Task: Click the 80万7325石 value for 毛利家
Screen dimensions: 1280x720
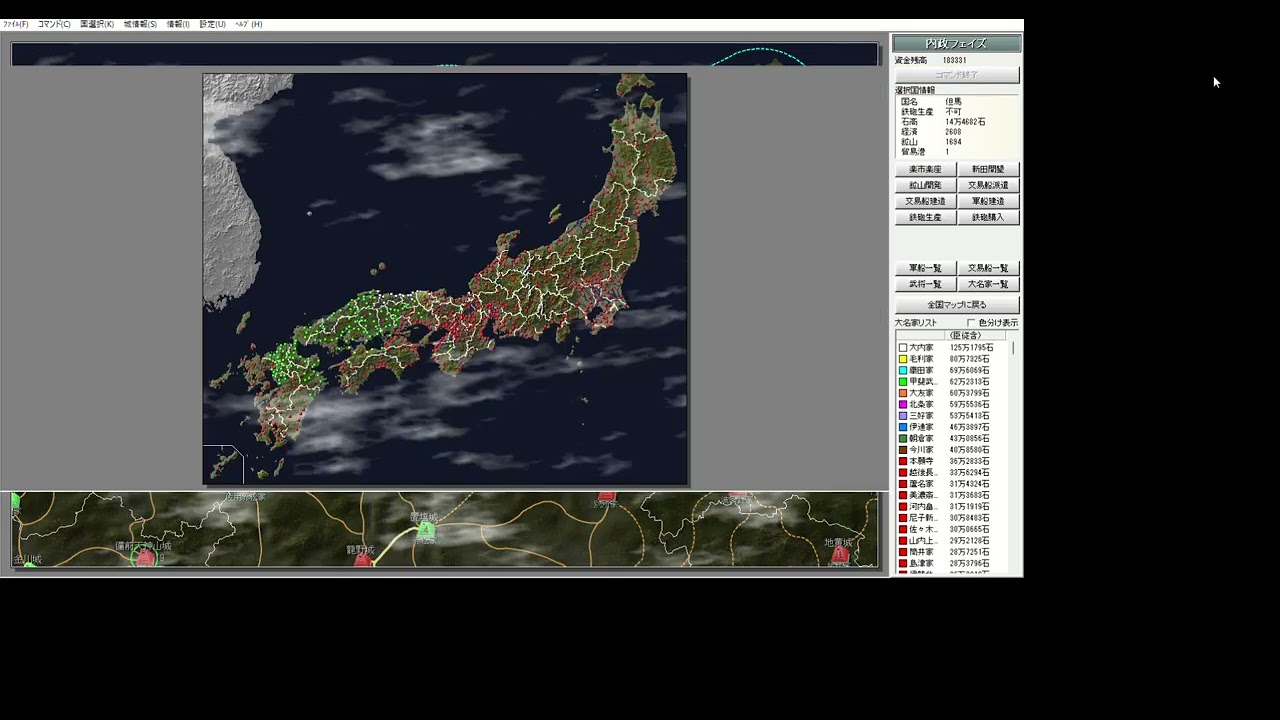Action: click(970, 359)
